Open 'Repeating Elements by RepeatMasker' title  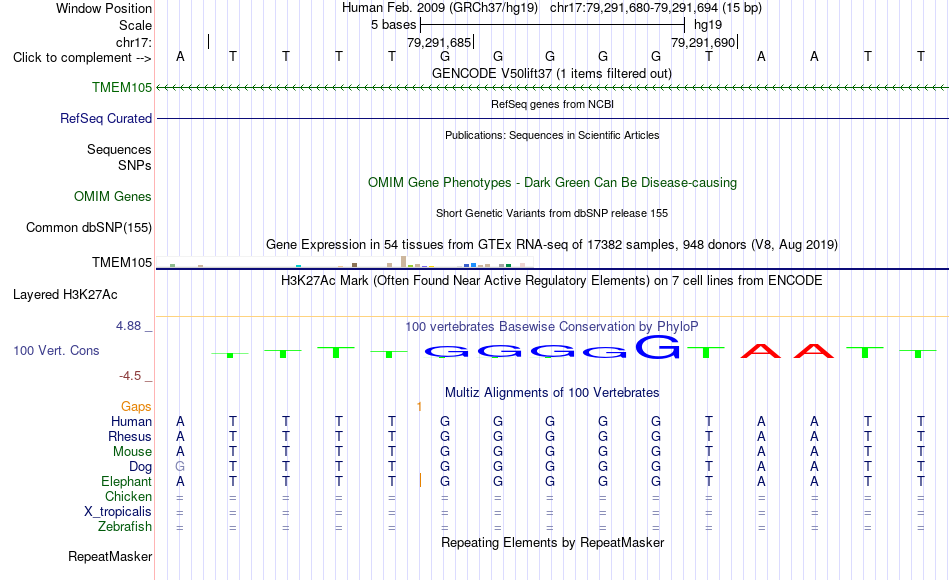(x=553, y=543)
